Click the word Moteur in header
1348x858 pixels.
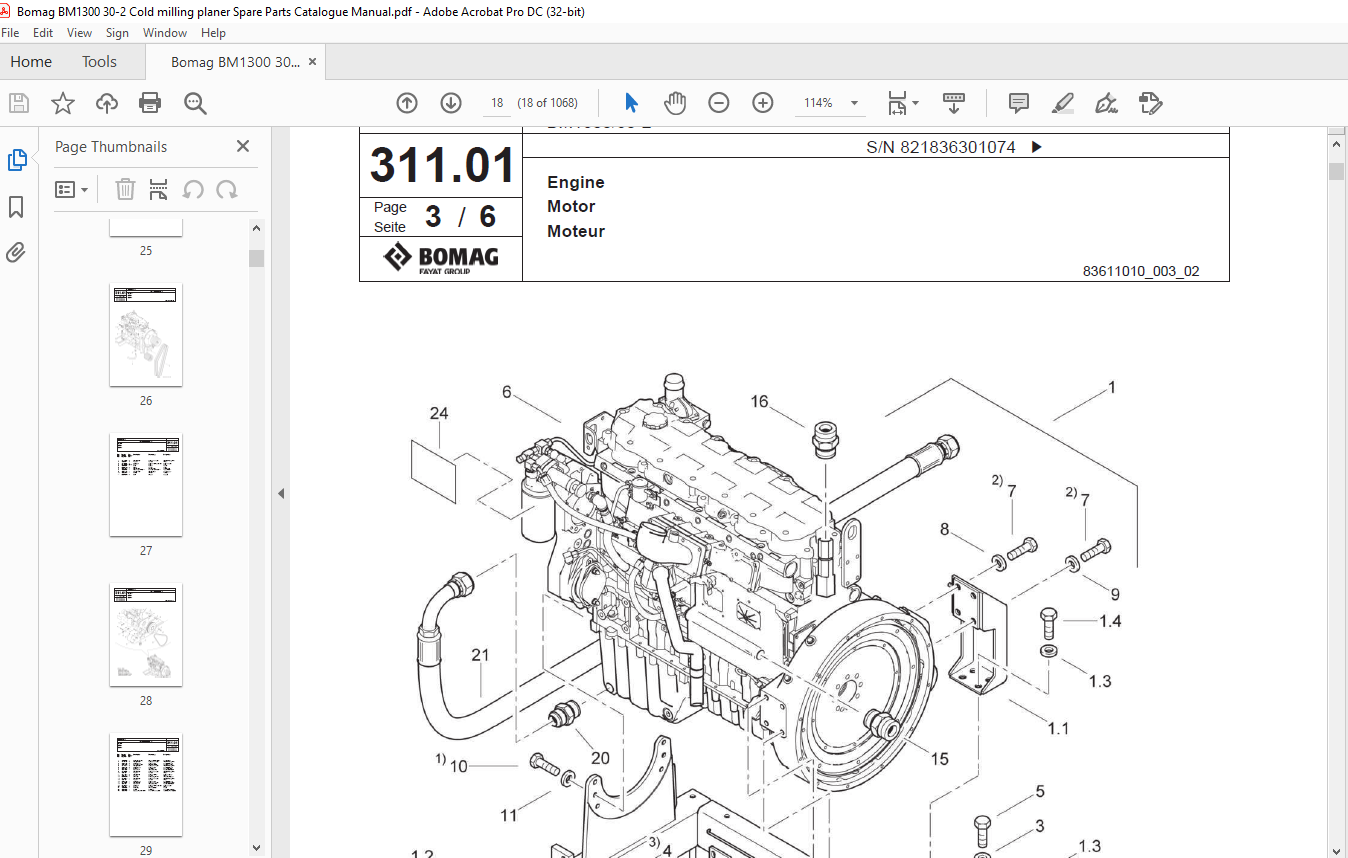click(x=576, y=231)
